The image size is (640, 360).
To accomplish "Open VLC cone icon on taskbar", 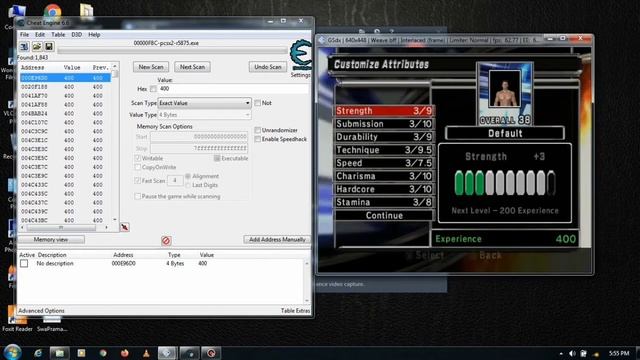I will (146, 353).
